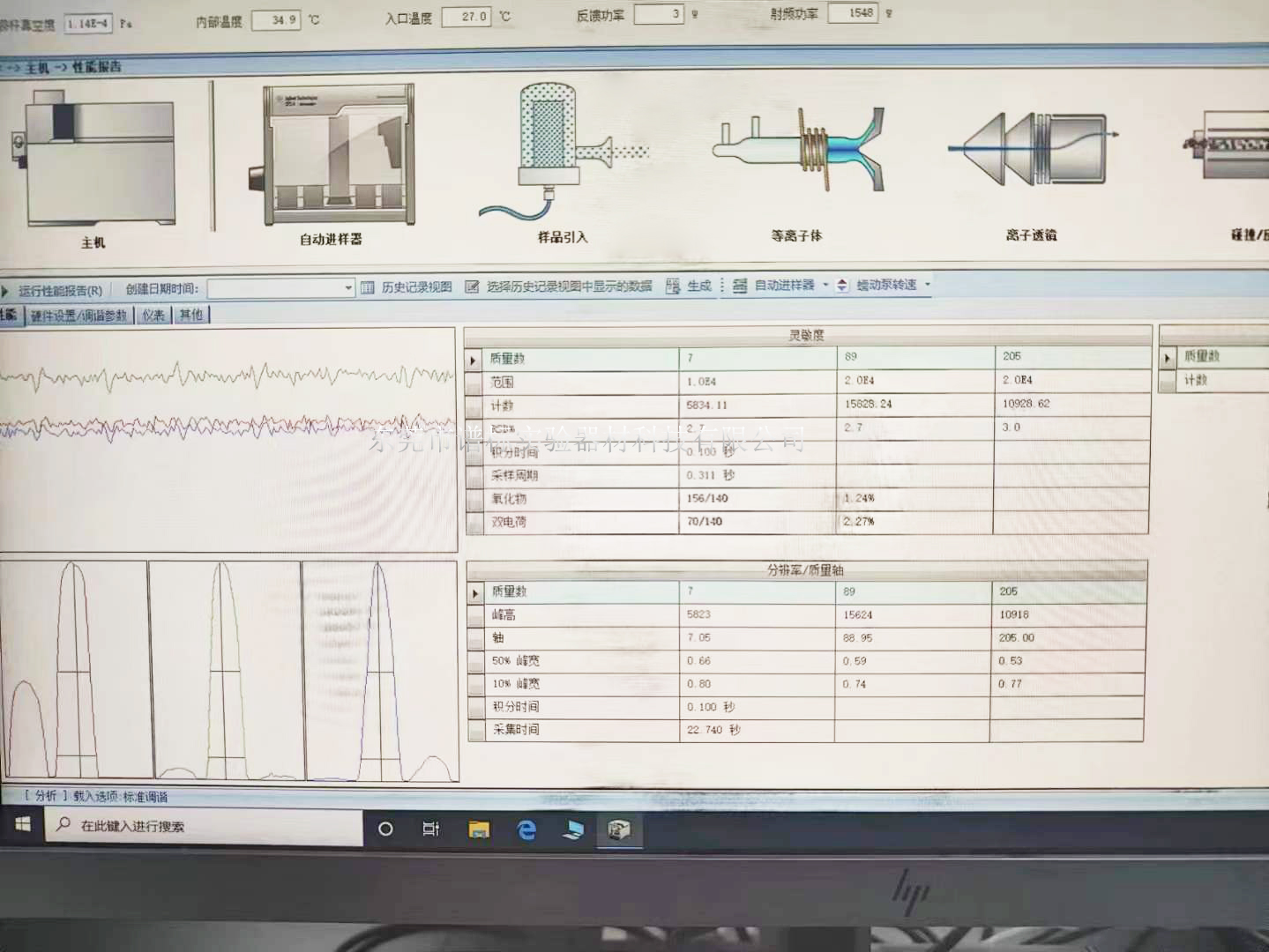
Task: Click the Windows Start button
Action: click(x=23, y=825)
